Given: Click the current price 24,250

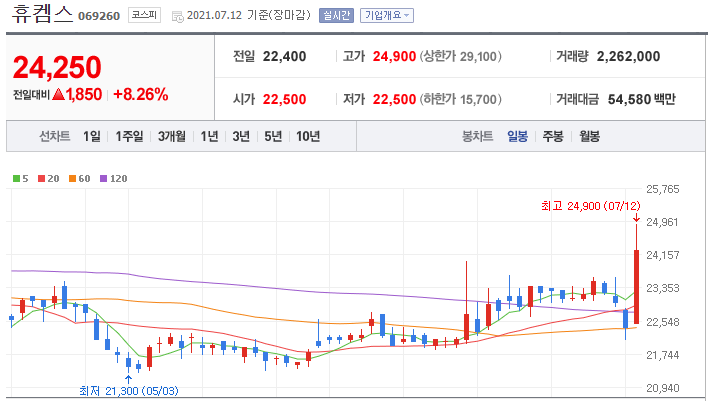Looking at the screenshot, I should (x=57, y=67).
